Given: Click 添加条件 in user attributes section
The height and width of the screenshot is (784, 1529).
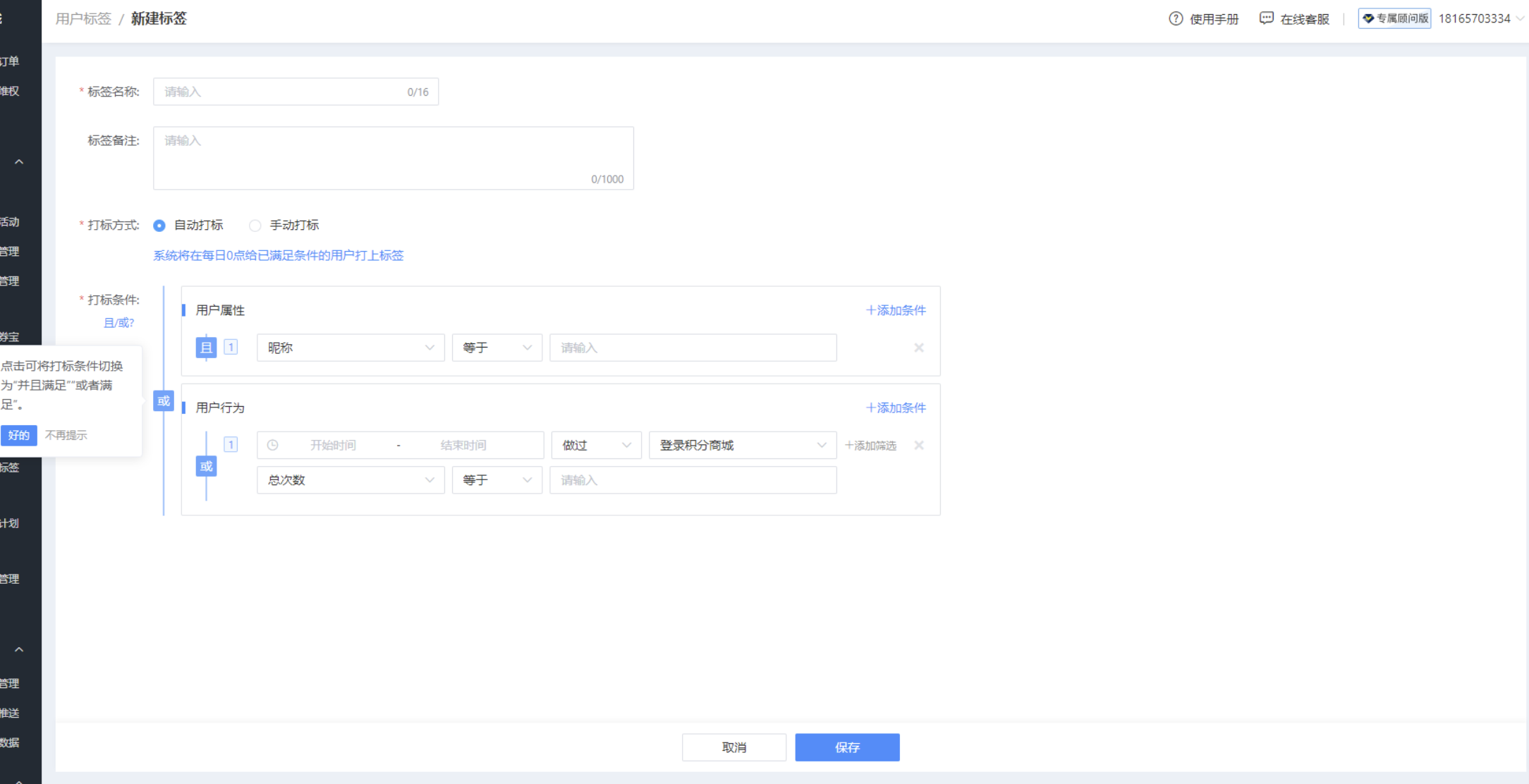Looking at the screenshot, I should [896, 310].
